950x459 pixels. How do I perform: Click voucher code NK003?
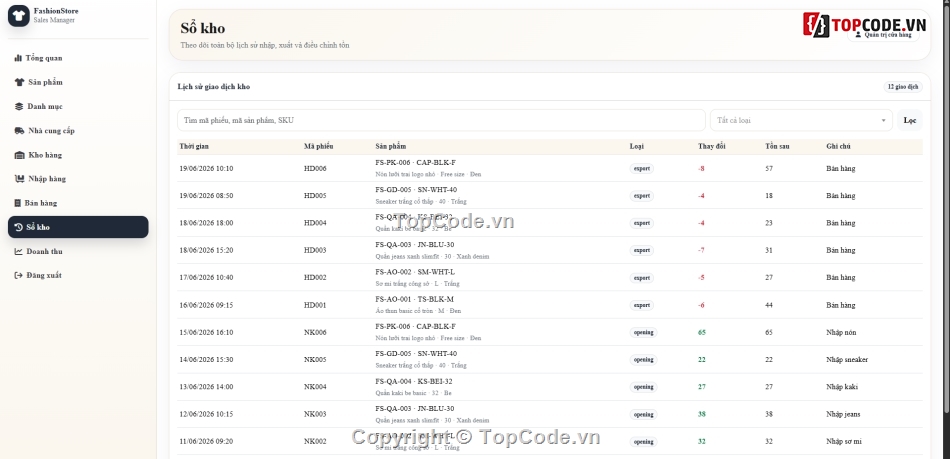[315, 414]
